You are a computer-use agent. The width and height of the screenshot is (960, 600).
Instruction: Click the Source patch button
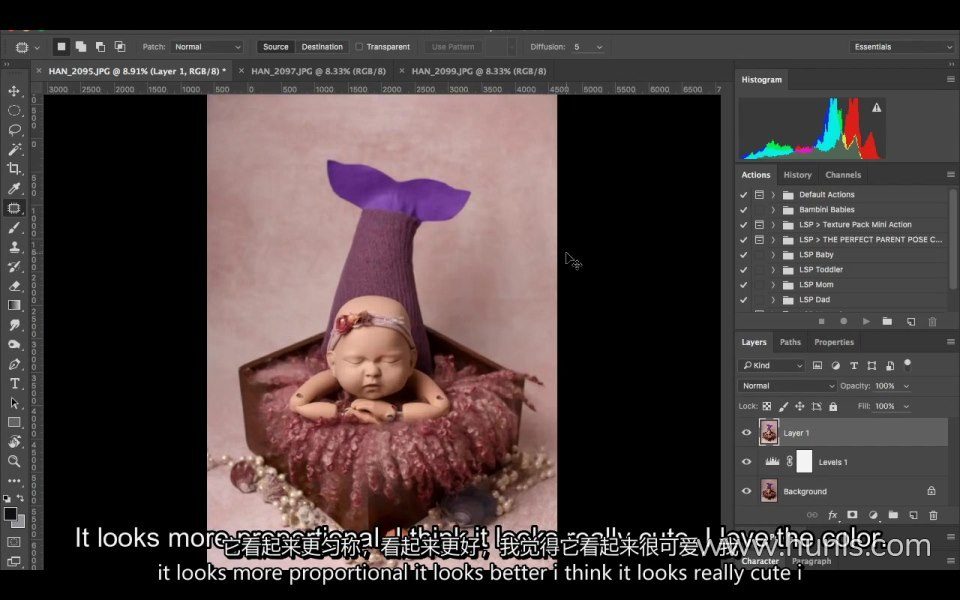click(276, 47)
